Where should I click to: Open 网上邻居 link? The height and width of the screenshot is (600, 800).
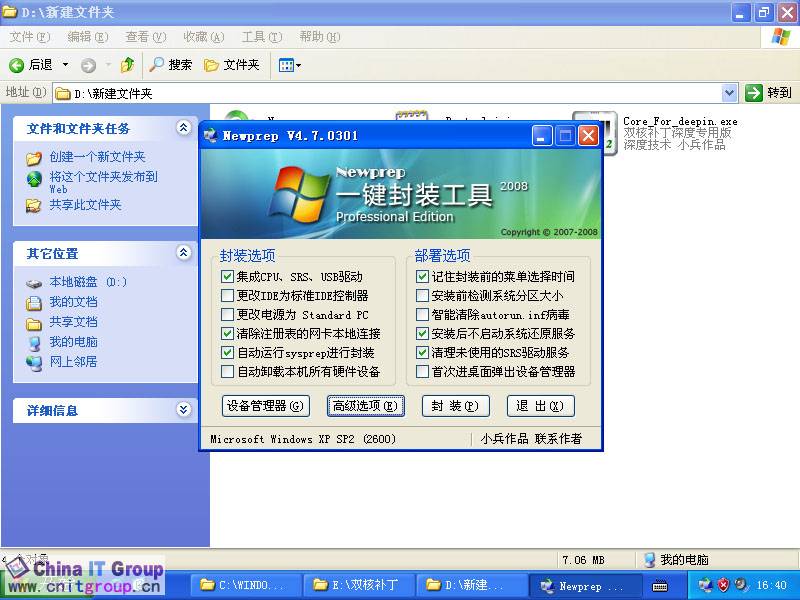(73, 361)
